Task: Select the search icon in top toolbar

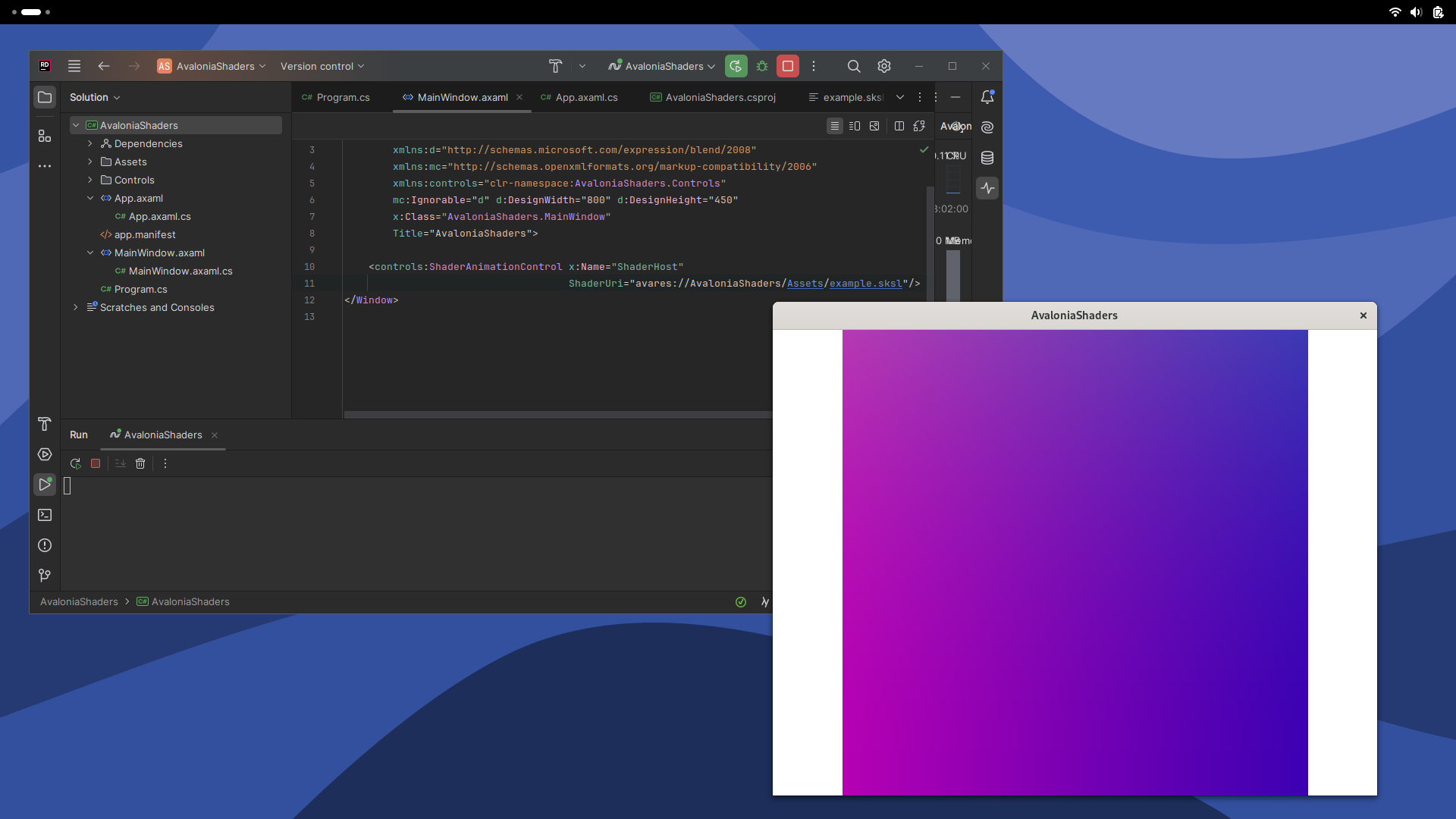Action: coord(854,66)
